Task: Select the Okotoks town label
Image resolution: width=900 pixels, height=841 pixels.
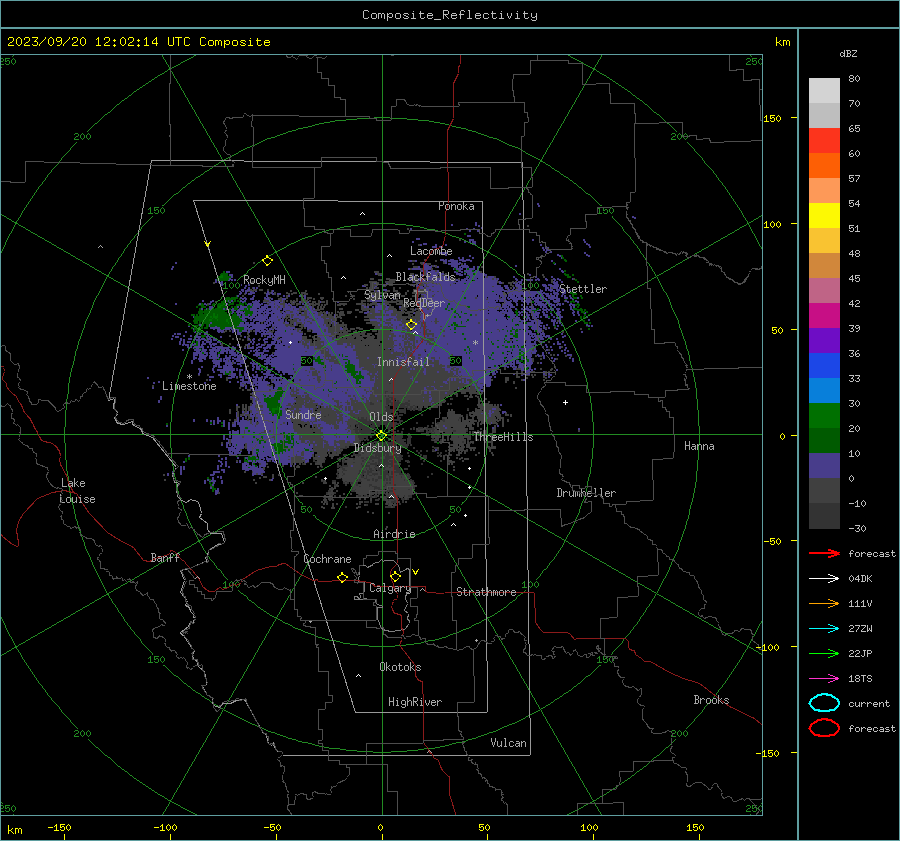Action: [400, 667]
